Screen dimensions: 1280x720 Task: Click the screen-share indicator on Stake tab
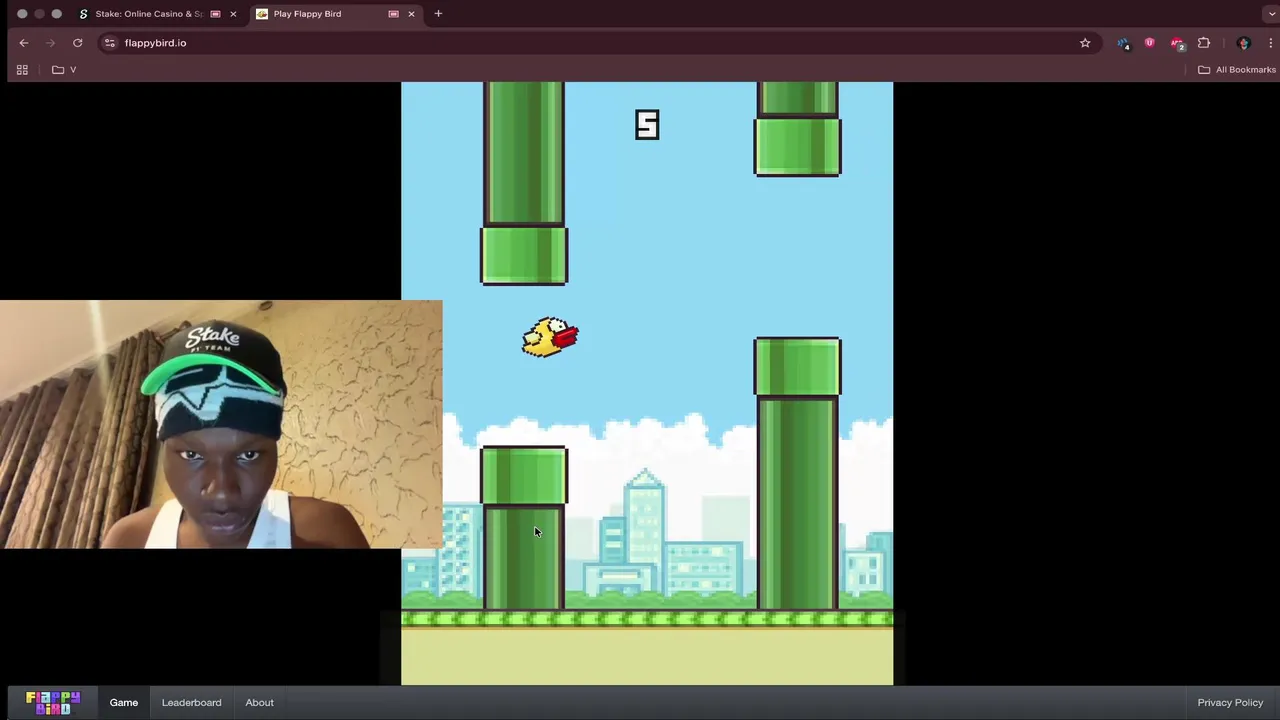215,14
